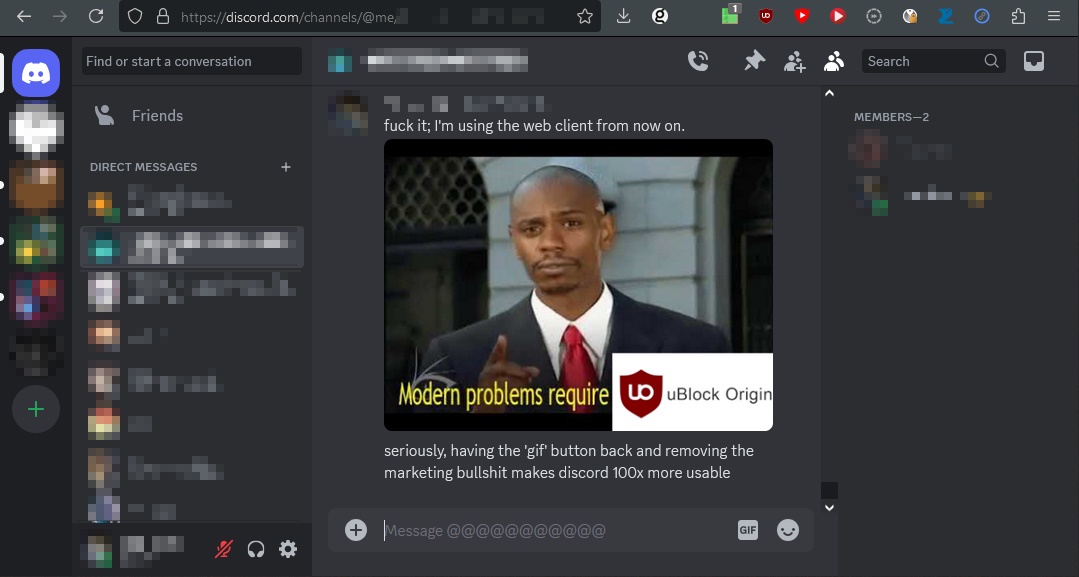Image resolution: width=1079 pixels, height=577 pixels.
Task: Start a voice call
Action: (x=698, y=61)
